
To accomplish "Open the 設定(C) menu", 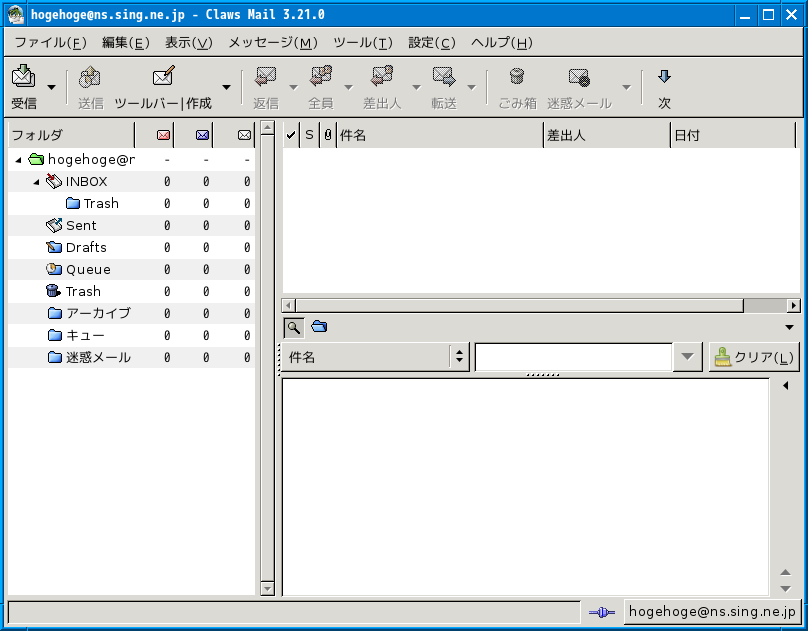I will [x=432, y=43].
